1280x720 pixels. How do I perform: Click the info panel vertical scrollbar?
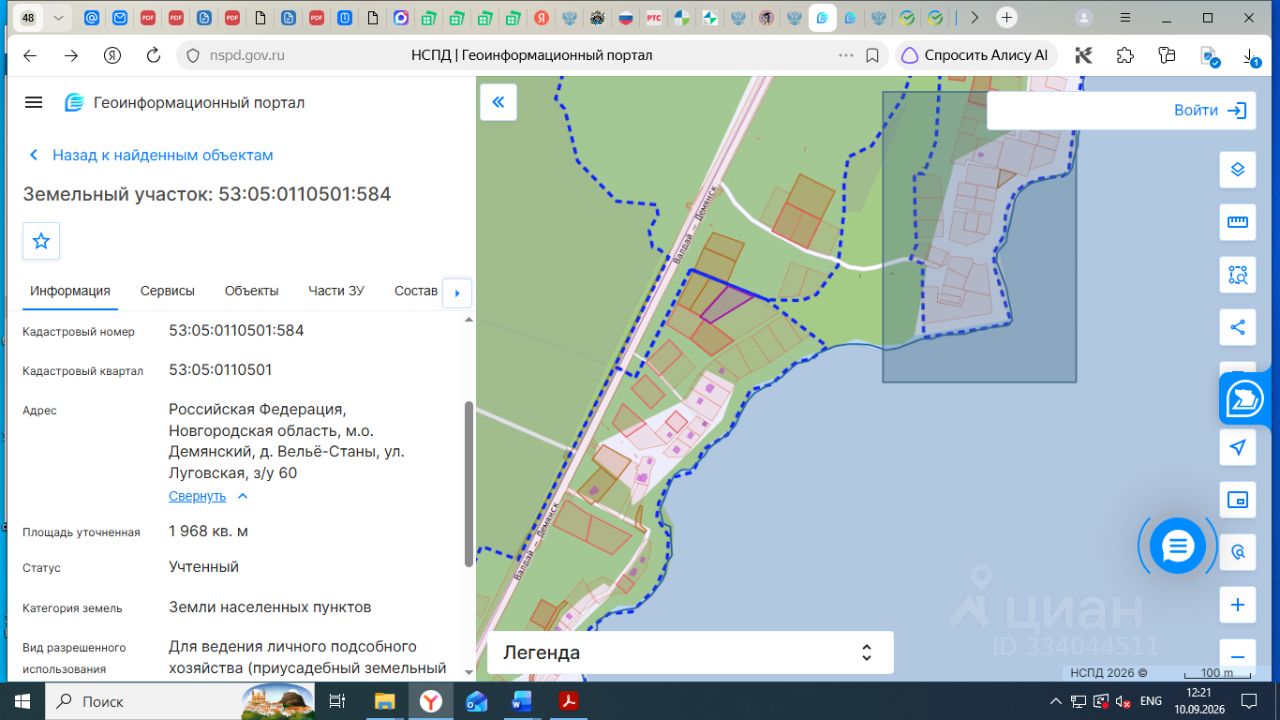click(469, 485)
